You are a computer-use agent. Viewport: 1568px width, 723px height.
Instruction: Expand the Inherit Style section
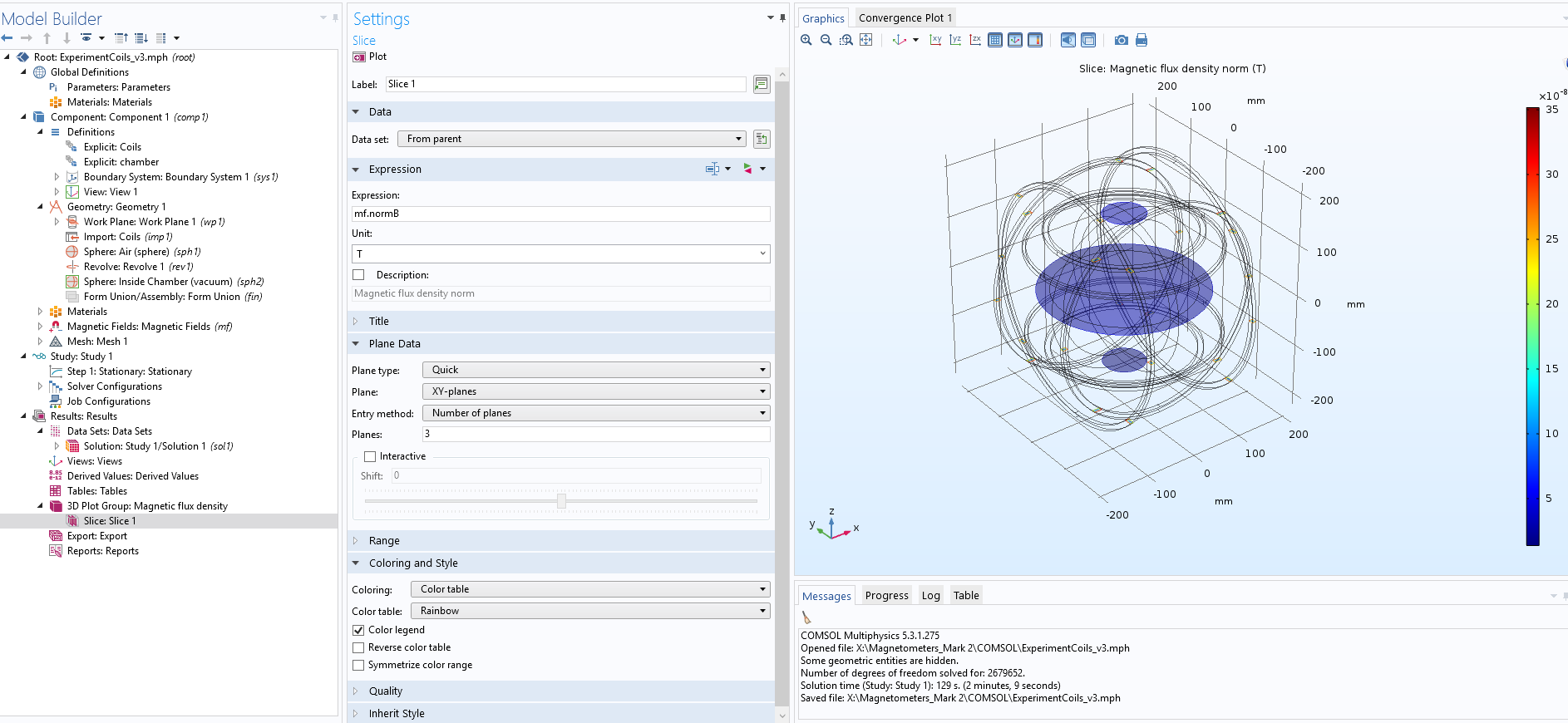[561, 713]
